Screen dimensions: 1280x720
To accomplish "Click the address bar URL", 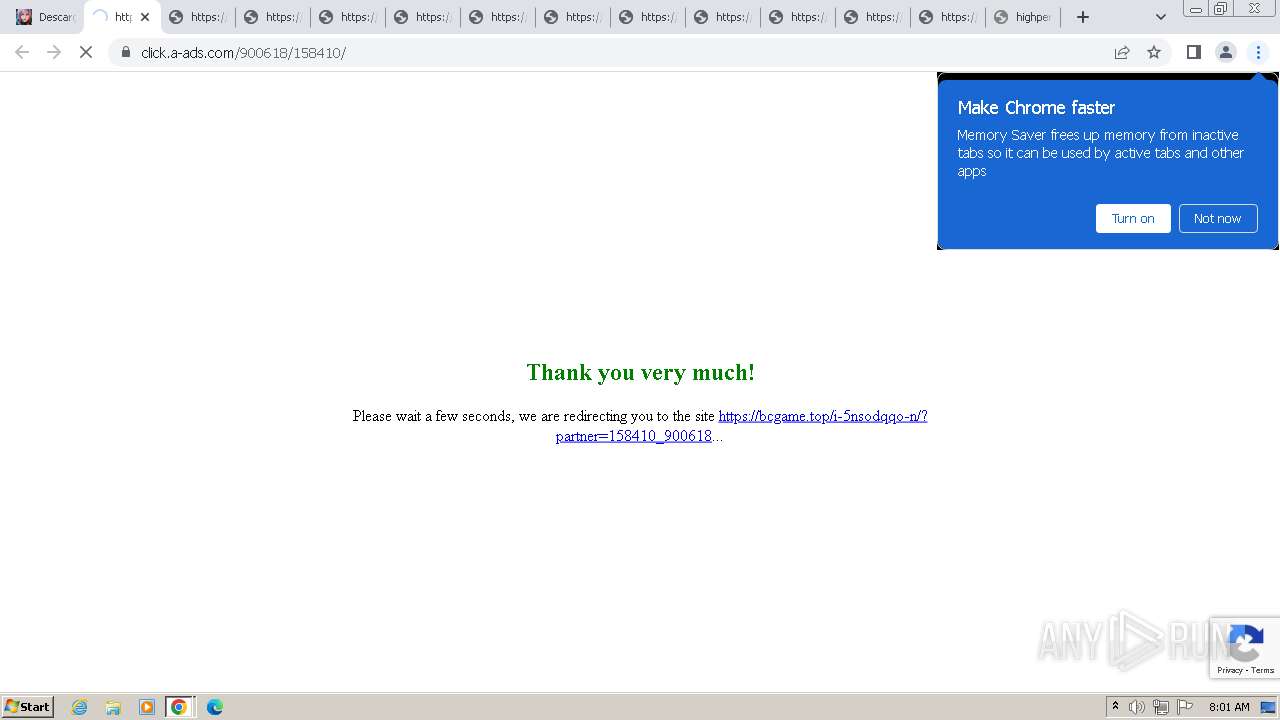I will tap(243, 52).
